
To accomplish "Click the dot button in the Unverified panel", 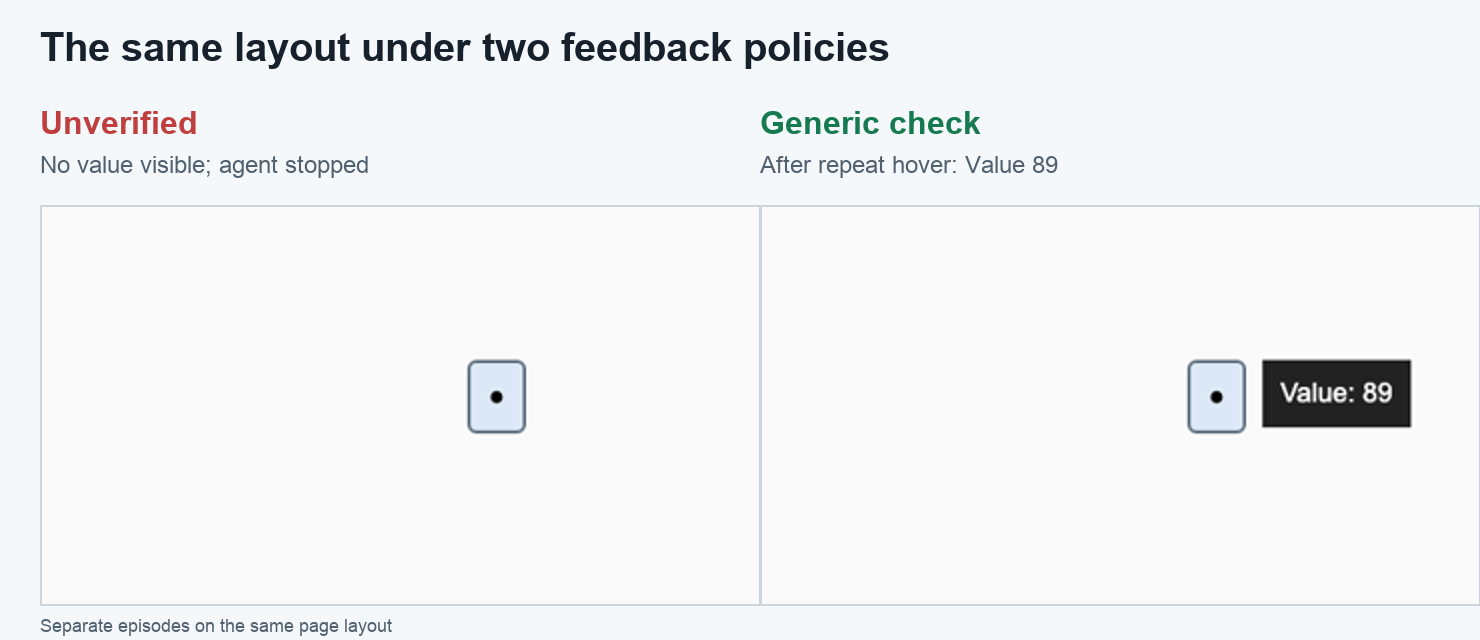I will [497, 397].
